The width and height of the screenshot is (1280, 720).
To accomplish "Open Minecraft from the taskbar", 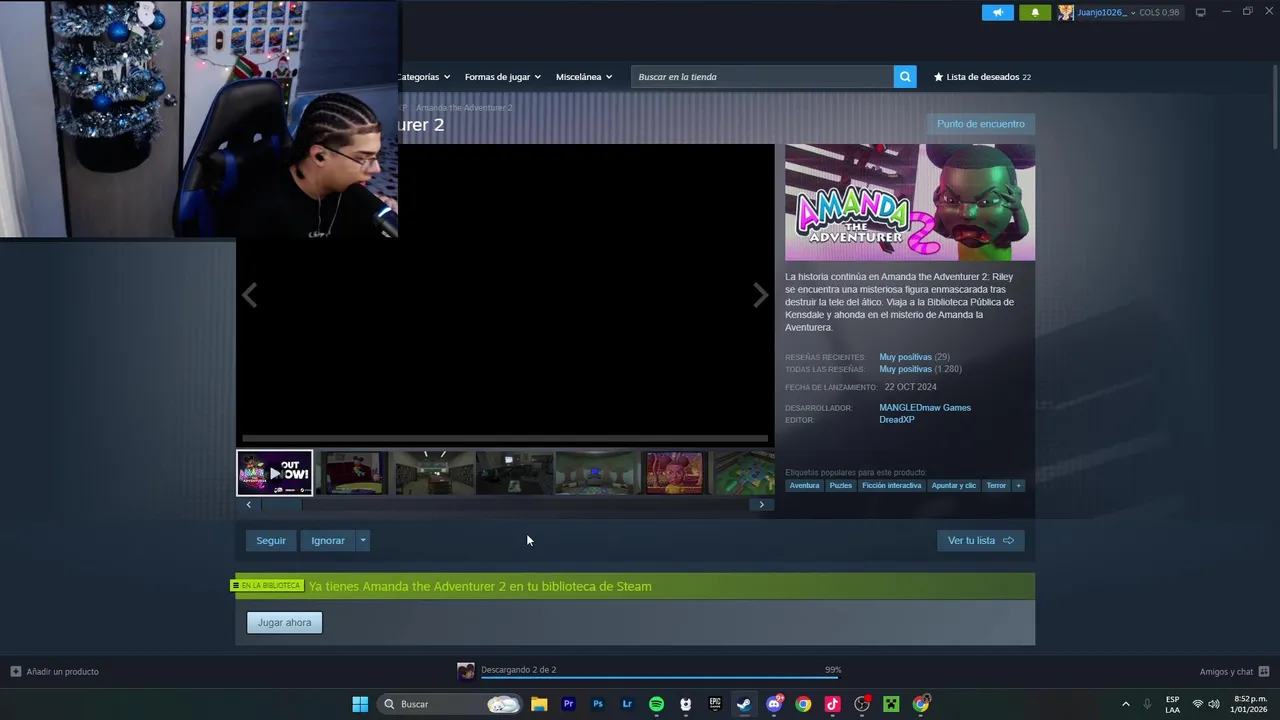I will 891,704.
